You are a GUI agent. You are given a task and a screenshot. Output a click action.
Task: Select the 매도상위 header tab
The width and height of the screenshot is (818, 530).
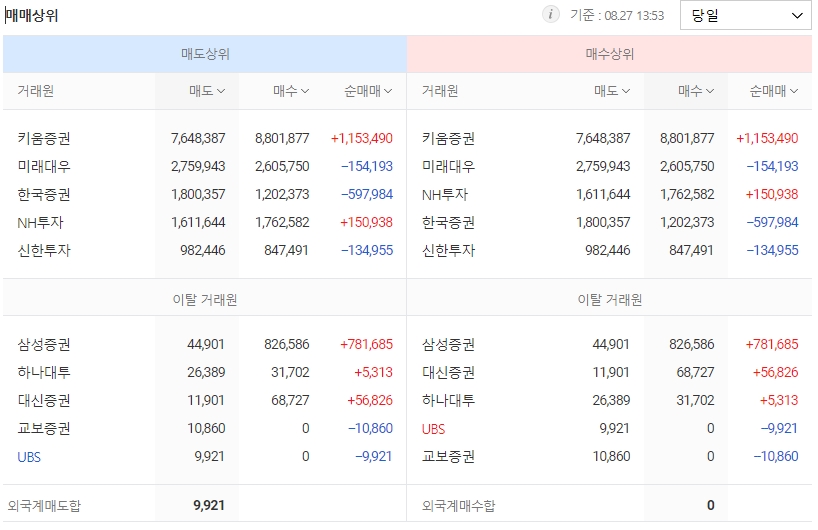tap(205, 54)
